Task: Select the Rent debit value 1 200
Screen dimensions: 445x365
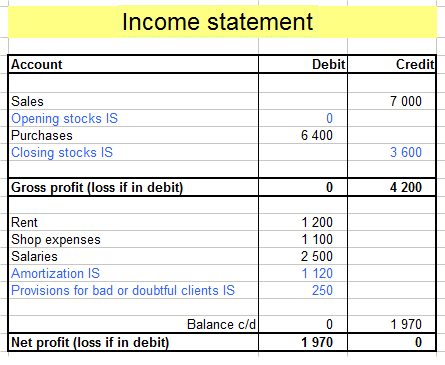Action: tap(303, 222)
